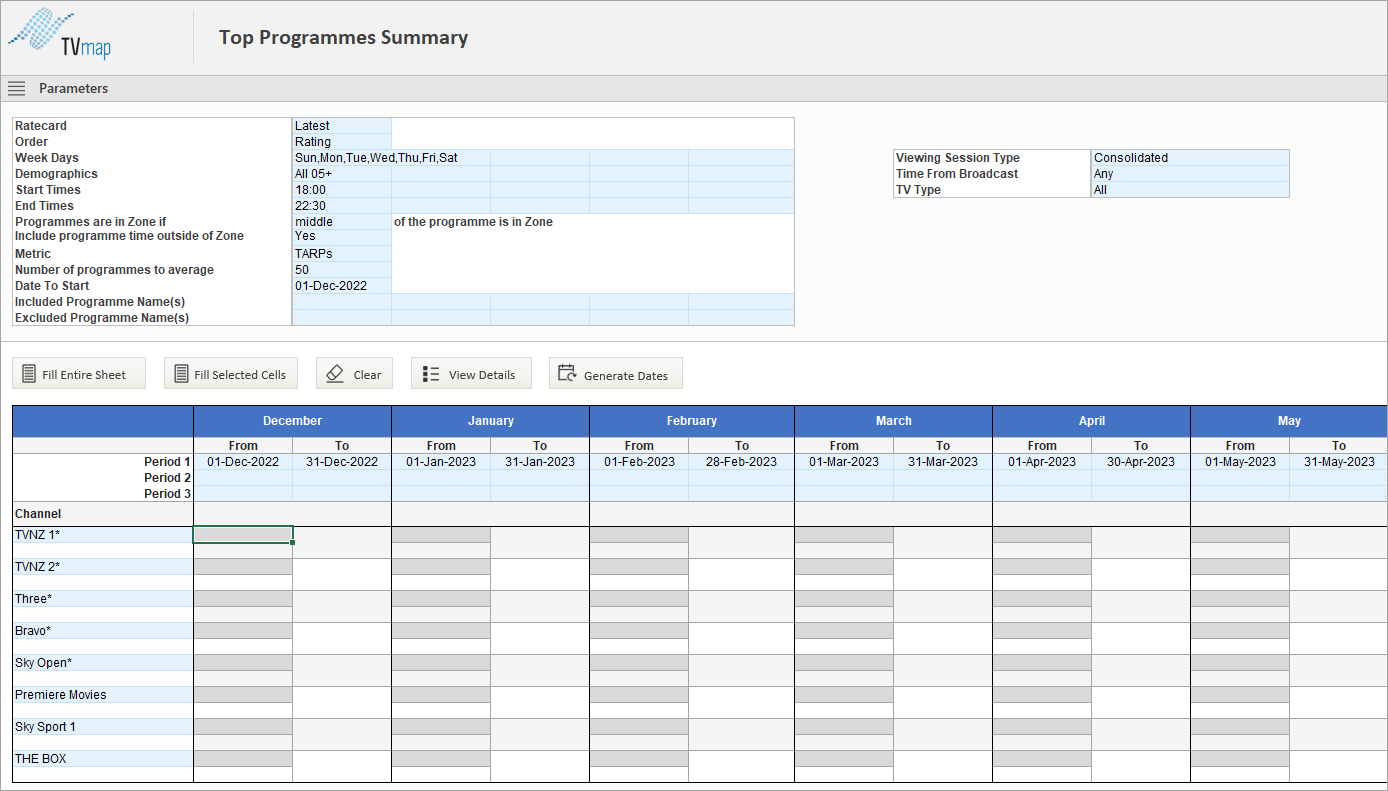Image resolution: width=1388 pixels, height=791 pixels.
Task: Click the date cell 31-Mar-2023
Action: tap(943, 462)
